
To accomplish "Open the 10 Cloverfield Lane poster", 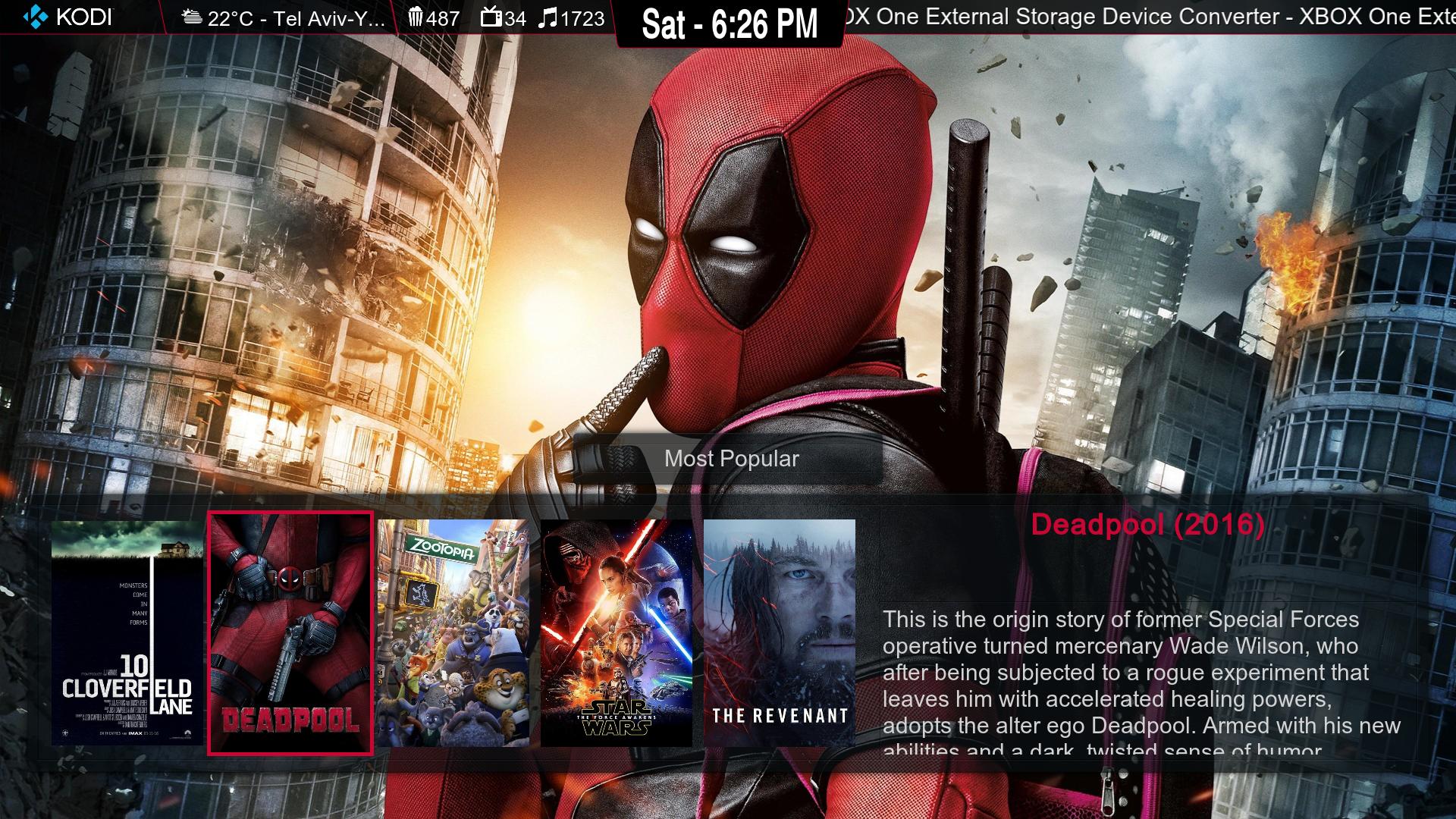I will point(127,633).
